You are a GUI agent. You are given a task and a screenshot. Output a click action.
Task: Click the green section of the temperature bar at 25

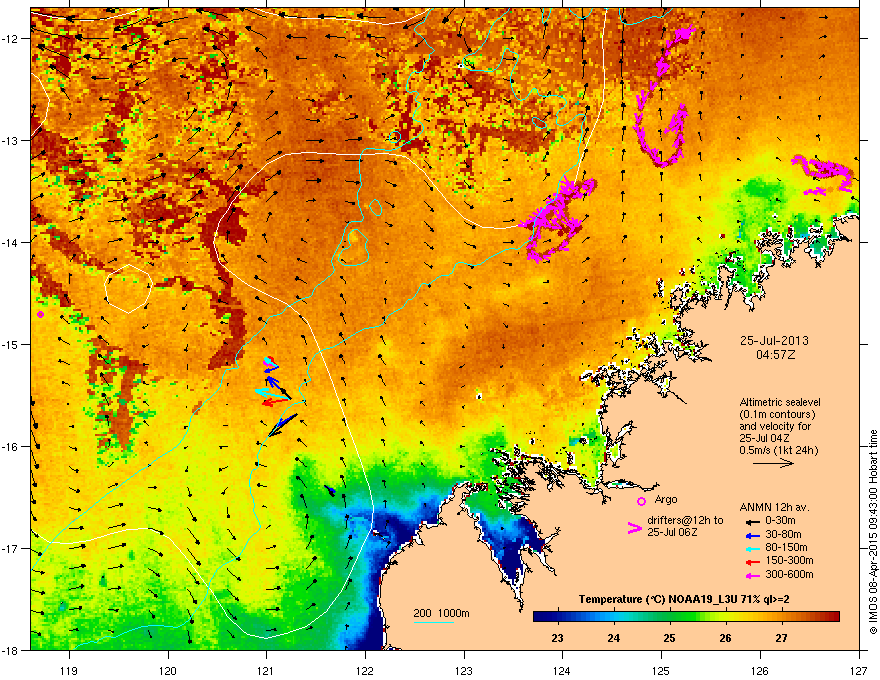point(669,617)
